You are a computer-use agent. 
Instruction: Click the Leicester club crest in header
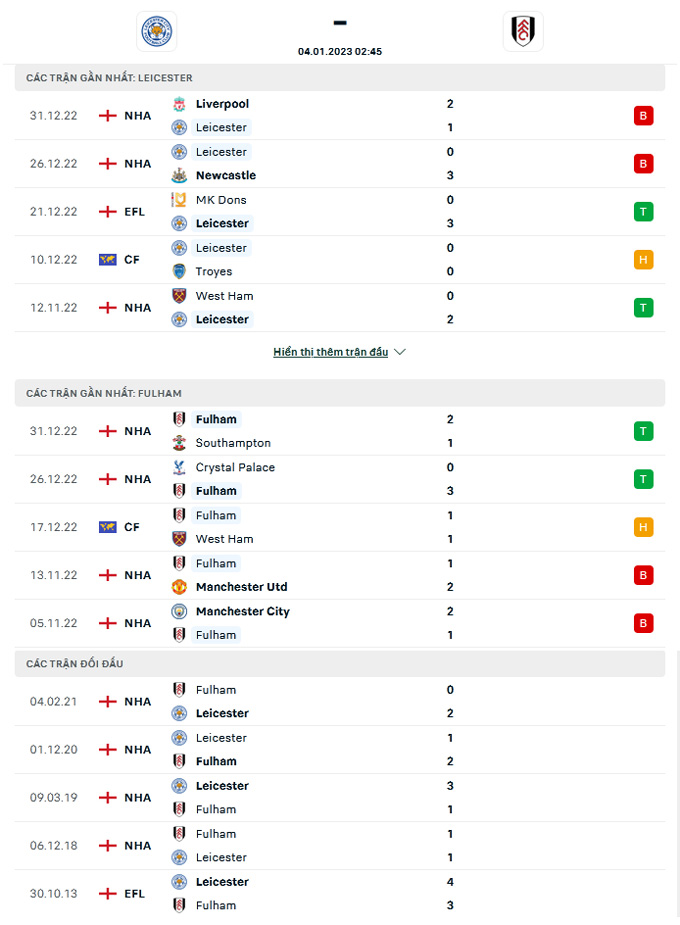155,32
